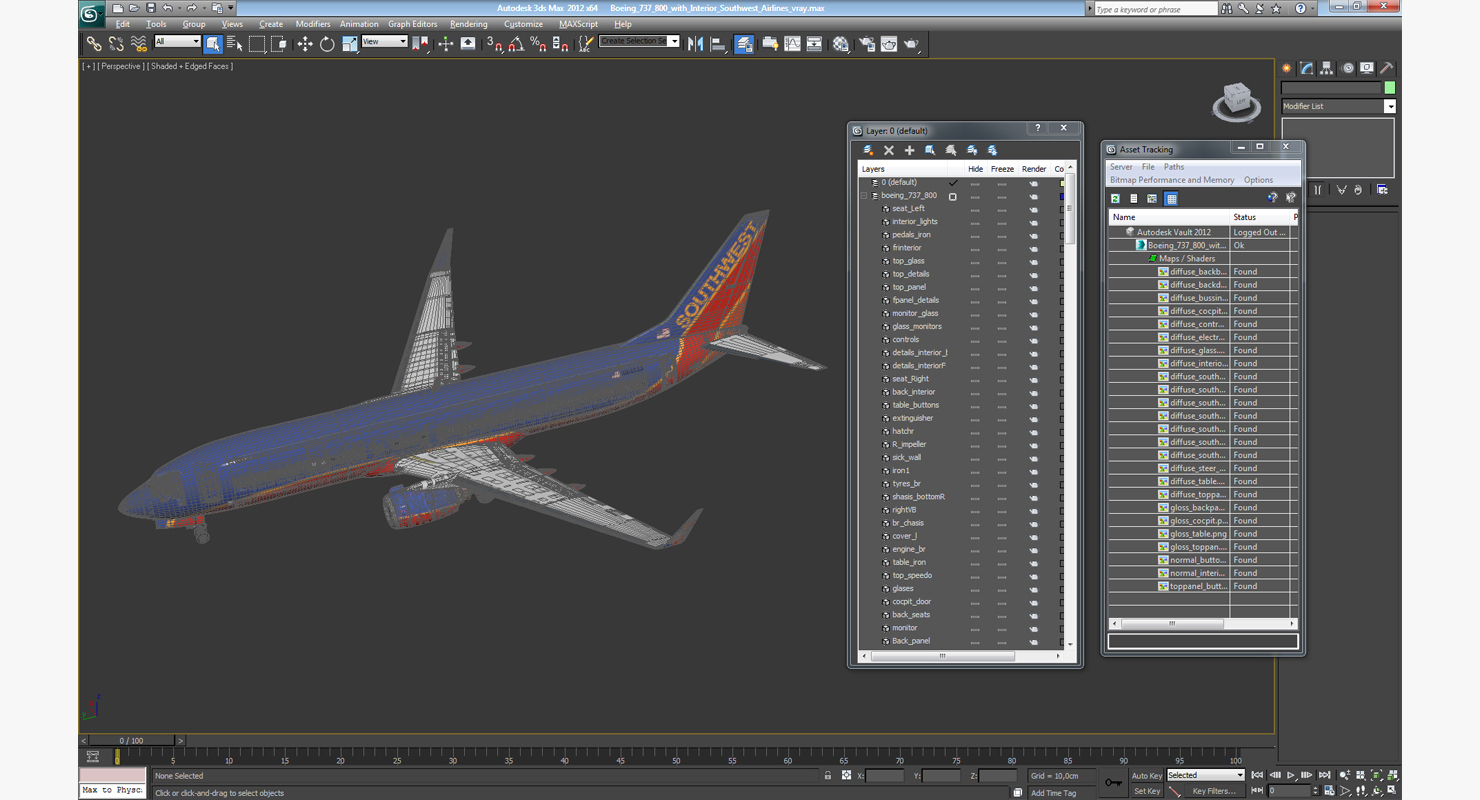The width and height of the screenshot is (1480, 800).
Task: Open Bitmap Performance and Memory menu
Action: [1172, 180]
